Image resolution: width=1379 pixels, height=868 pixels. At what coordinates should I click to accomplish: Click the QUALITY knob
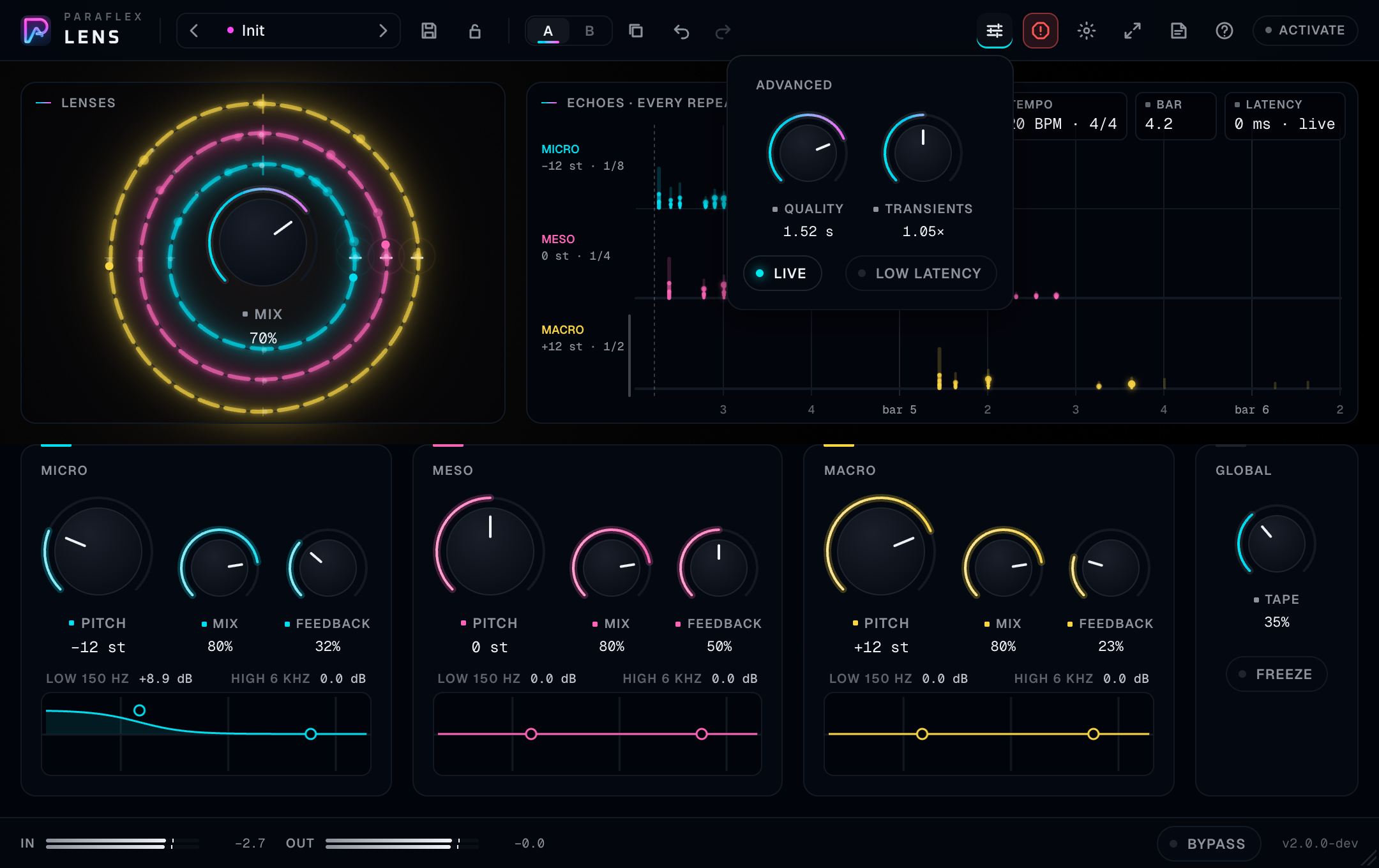[808, 153]
